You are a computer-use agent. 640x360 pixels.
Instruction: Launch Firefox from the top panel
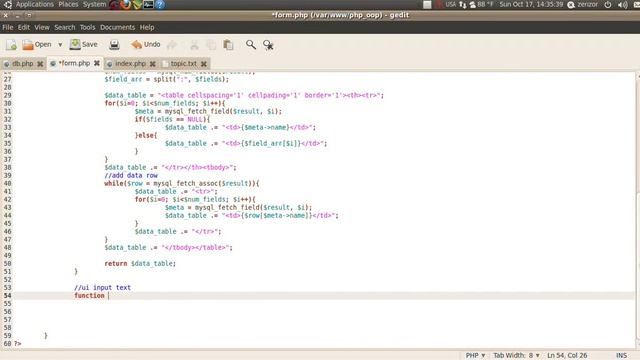126,4
